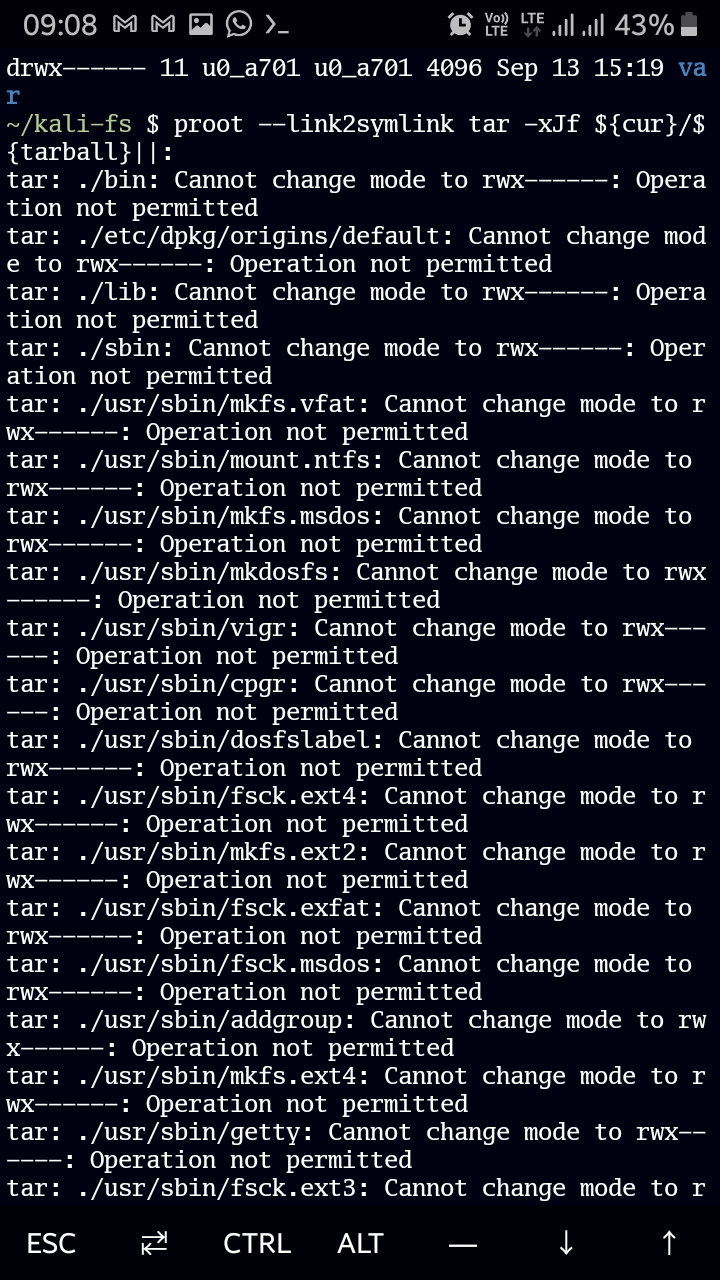The height and width of the screenshot is (1280, 720).
Task: Tap the clock showing 09:08
Action: (x=60, y=24)
